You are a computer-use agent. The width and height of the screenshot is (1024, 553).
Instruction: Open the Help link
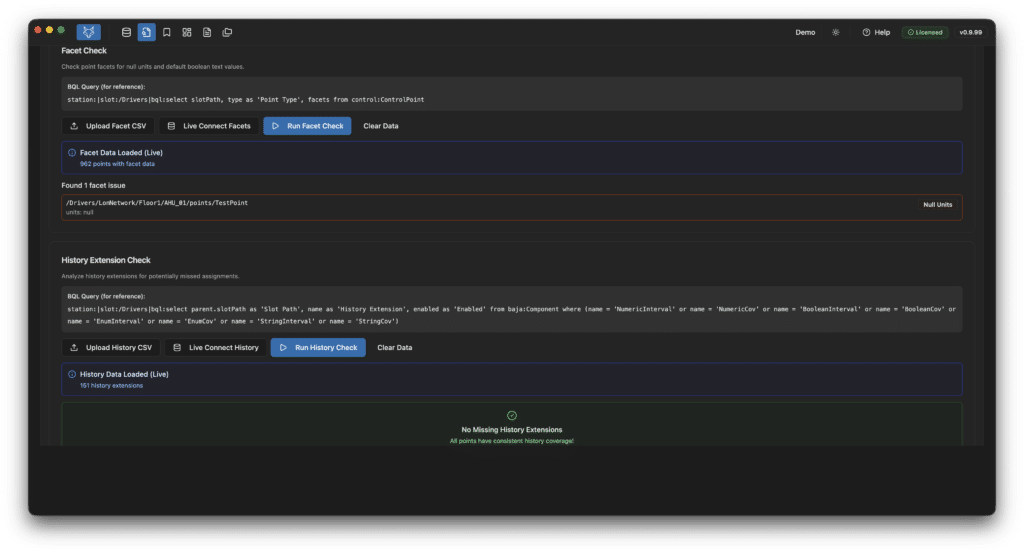(876, 32)
